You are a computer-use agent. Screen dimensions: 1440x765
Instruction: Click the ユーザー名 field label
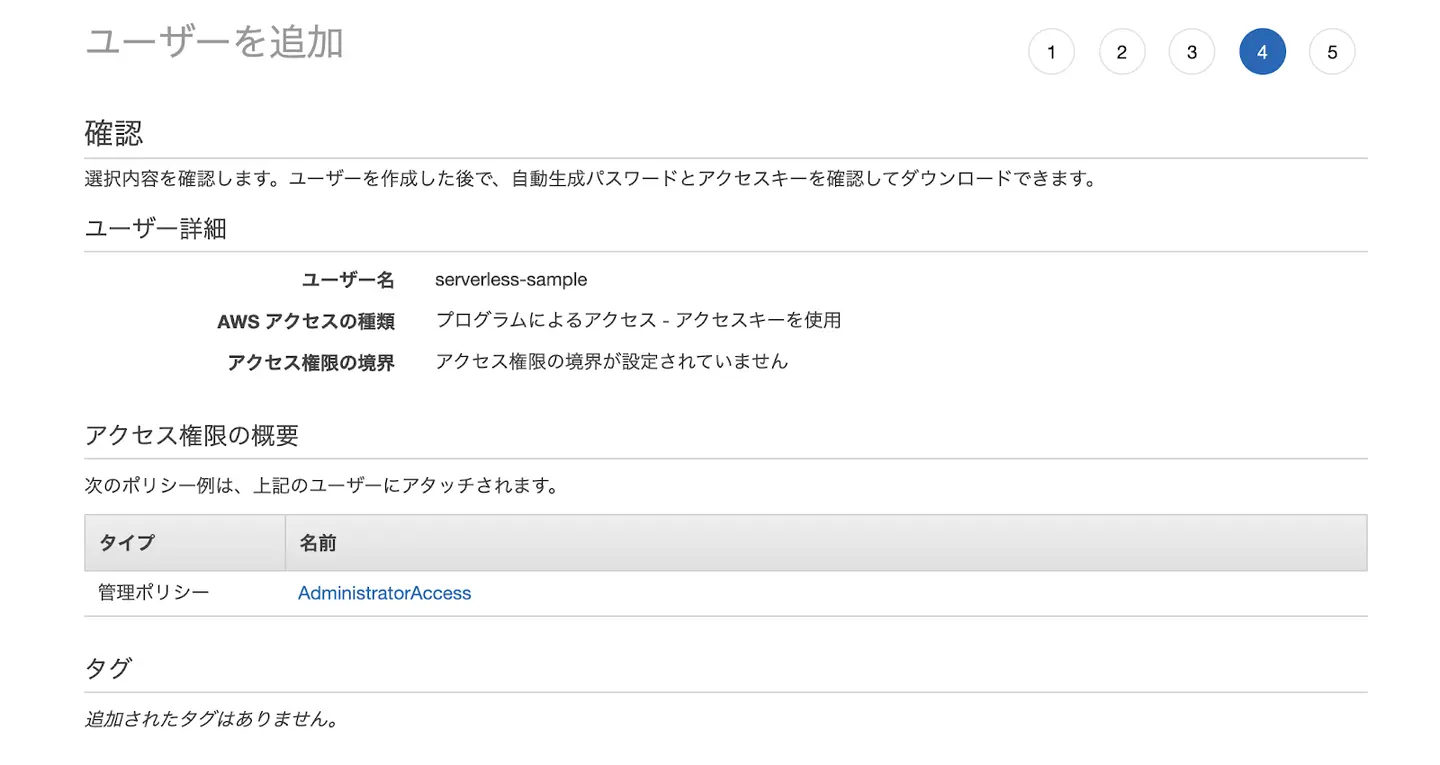pyautogui.click(x=347, y=279)
